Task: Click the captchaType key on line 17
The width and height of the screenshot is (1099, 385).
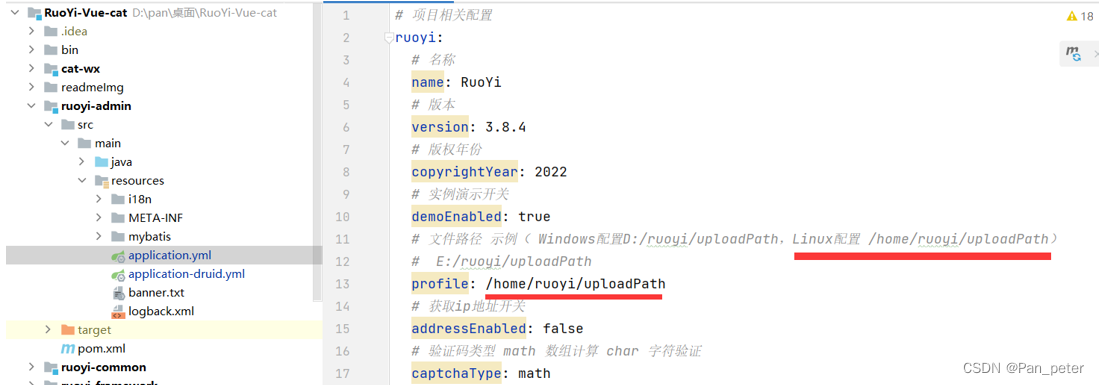Action: pos(456,374)
